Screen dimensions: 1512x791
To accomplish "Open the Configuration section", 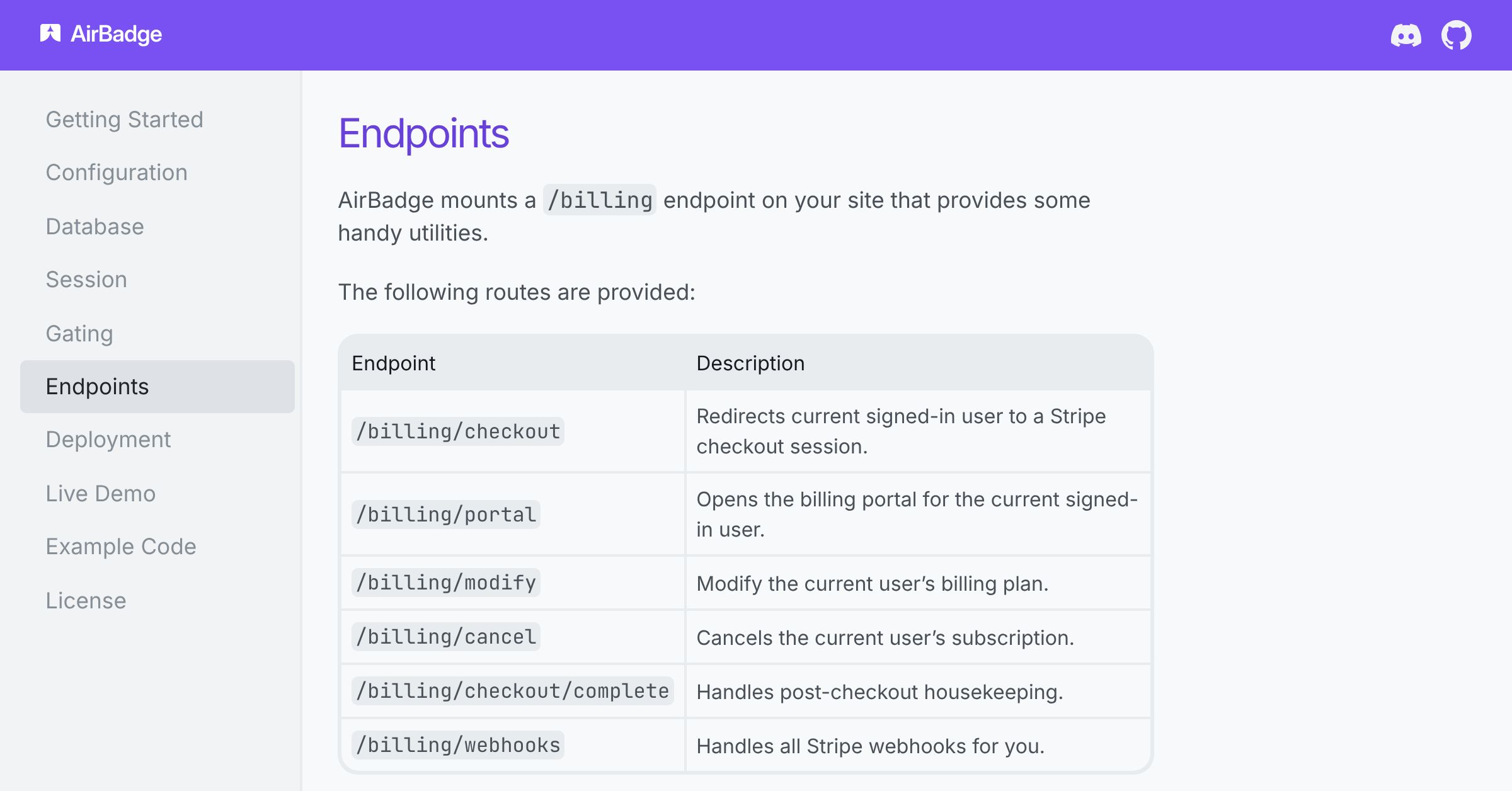I will pyautogui.click(x=117, y=173).
